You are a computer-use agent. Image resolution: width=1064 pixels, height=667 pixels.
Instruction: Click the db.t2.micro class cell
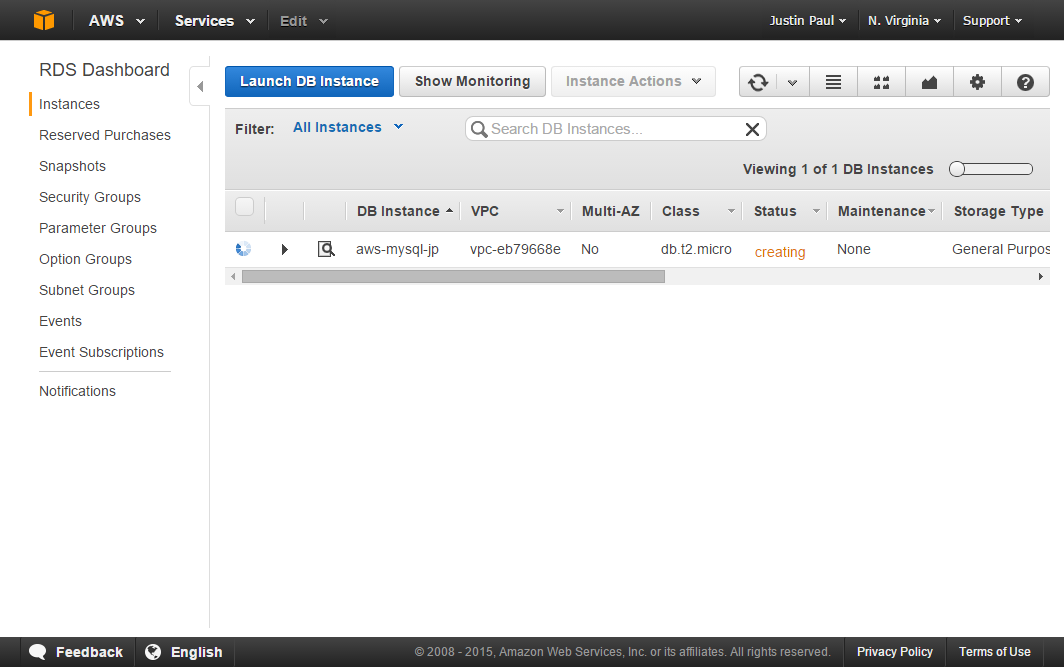pyautogui.click(x=696, y=249)
